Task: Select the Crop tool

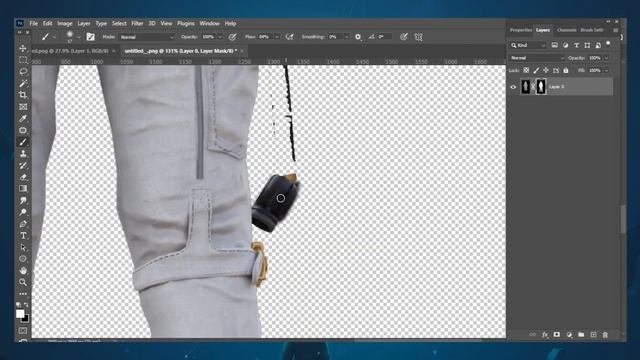Action: pyautogui.click(x=23, y=95)
